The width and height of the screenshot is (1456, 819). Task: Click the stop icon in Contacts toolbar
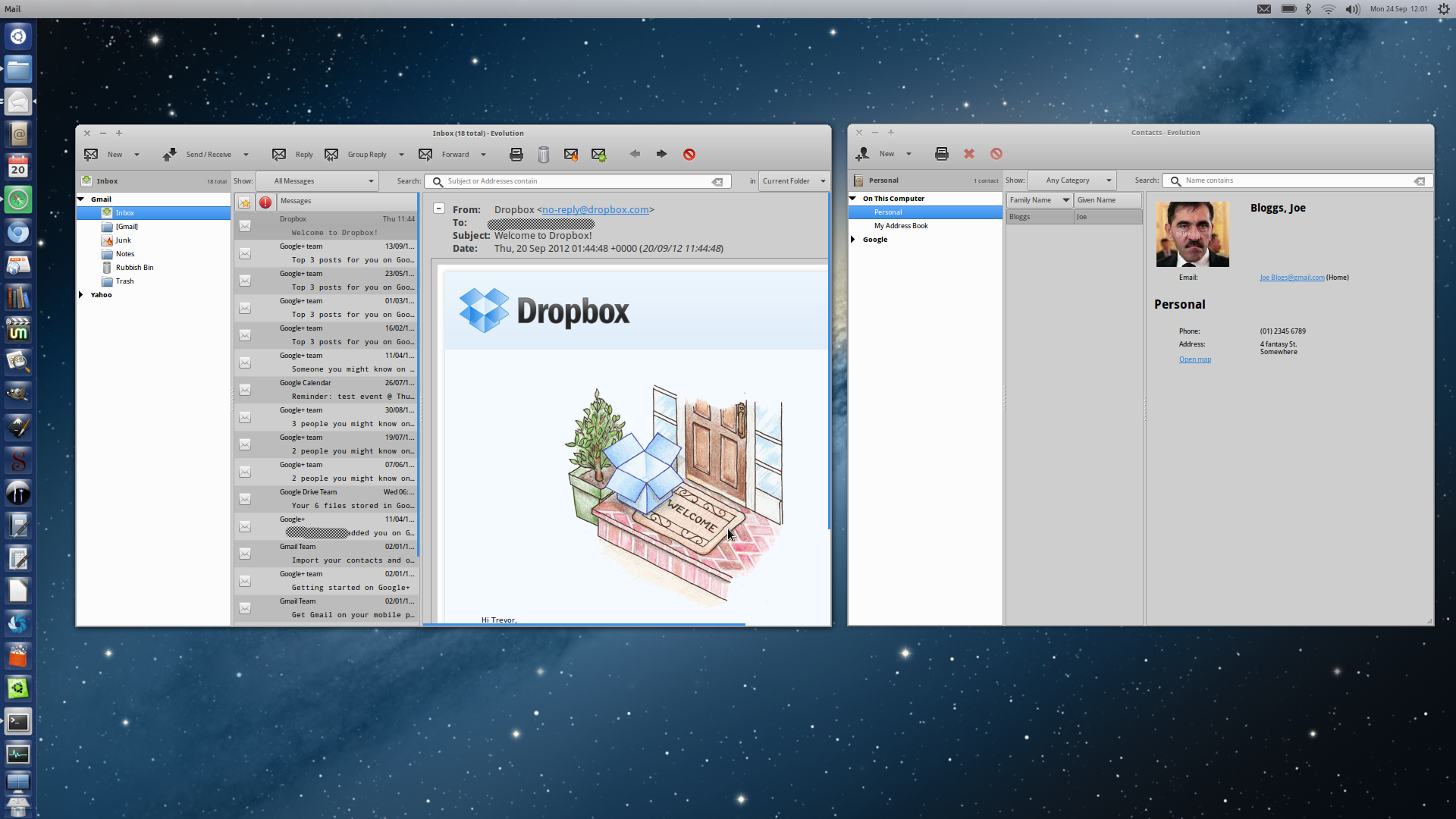pos(996,154)
